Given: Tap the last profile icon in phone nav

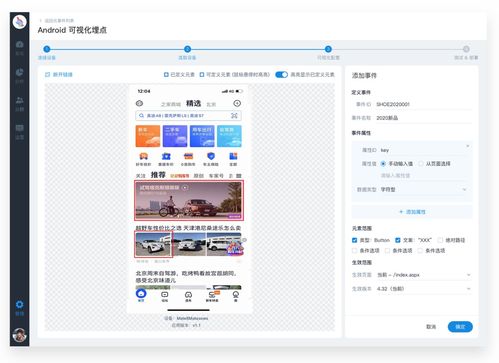Looking at the screenshot, I should pos(236,295).
